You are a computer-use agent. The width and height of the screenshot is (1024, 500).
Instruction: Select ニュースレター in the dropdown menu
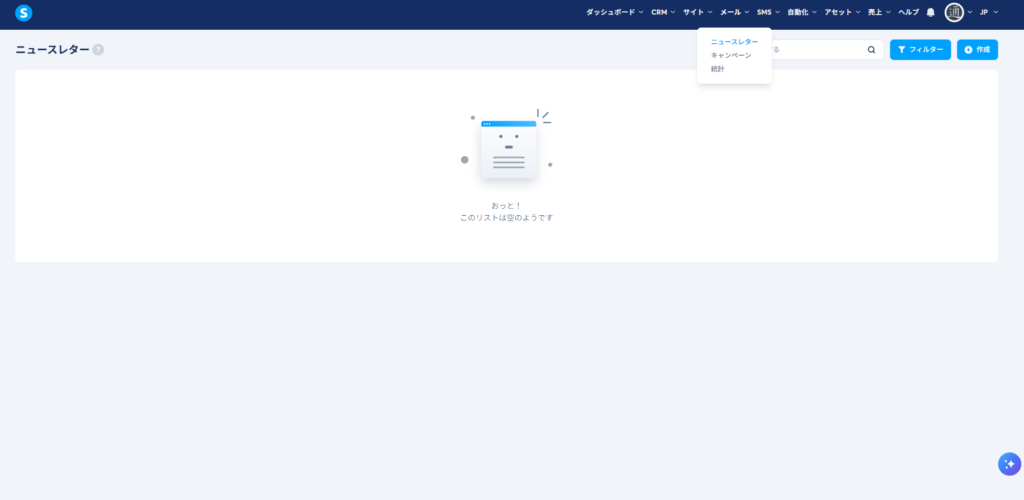pos(734,42)
